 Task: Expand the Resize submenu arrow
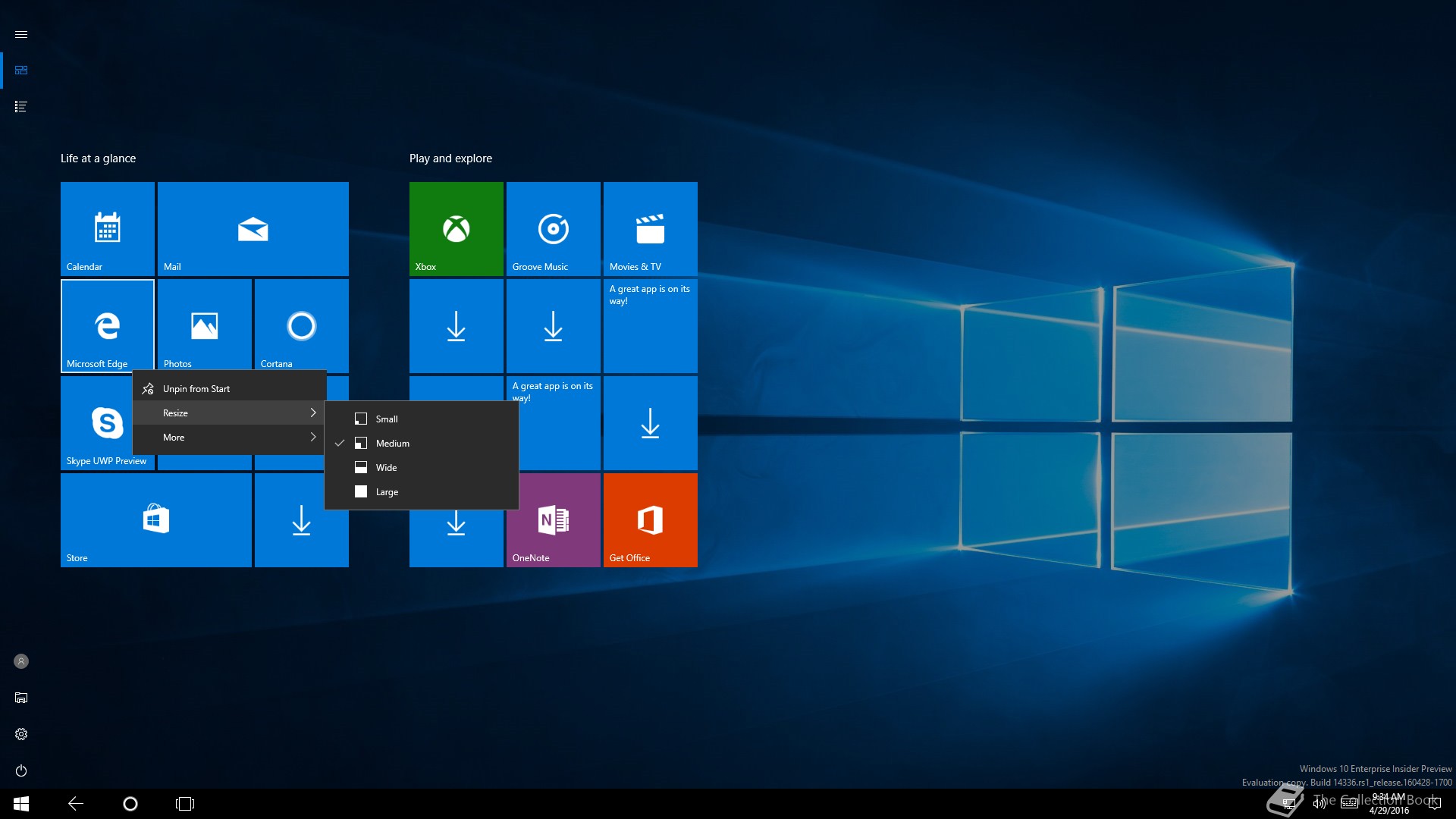(x=313, y=413)
